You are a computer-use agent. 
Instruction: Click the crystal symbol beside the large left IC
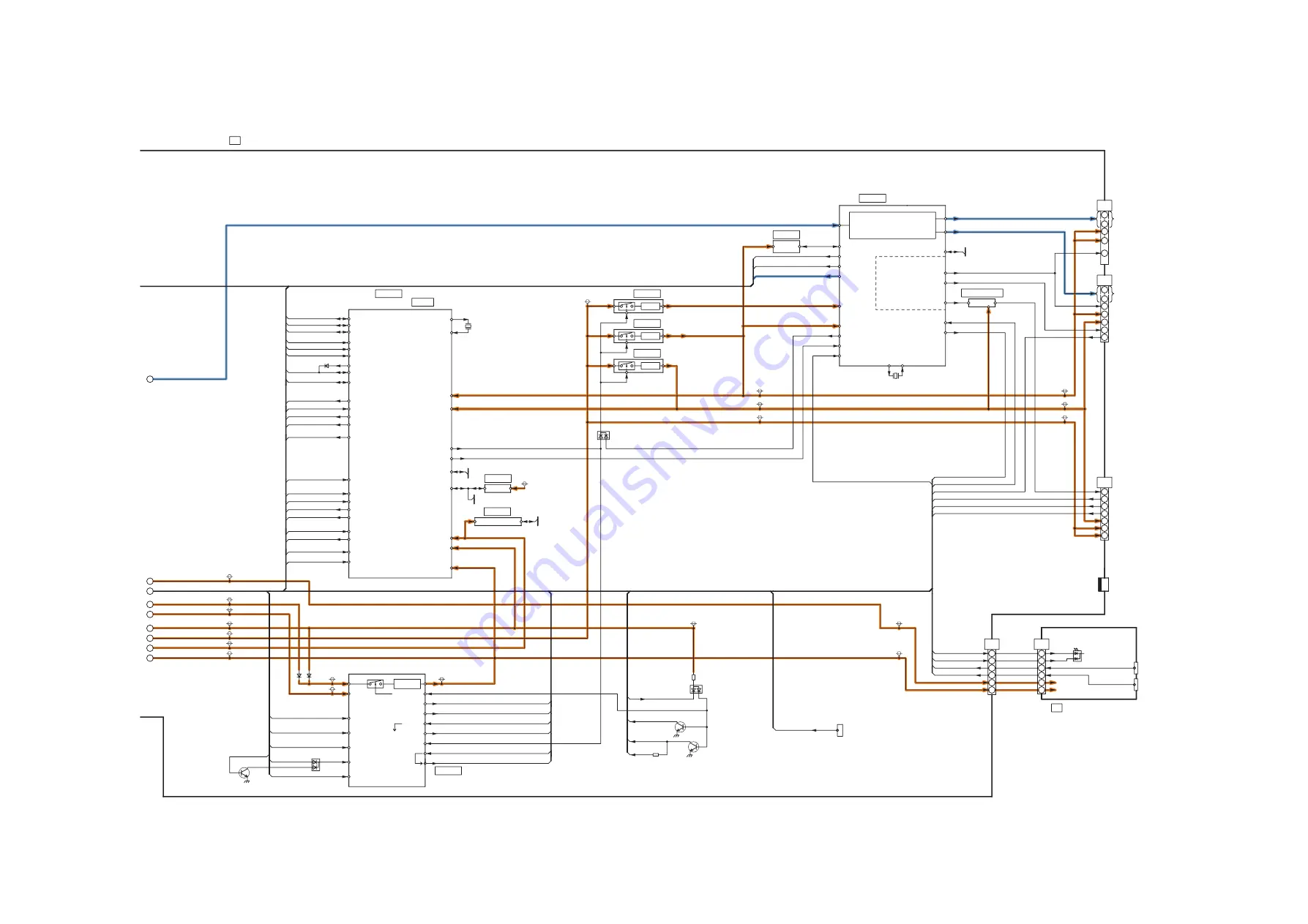pyautogui.click(x=468, y=326)
